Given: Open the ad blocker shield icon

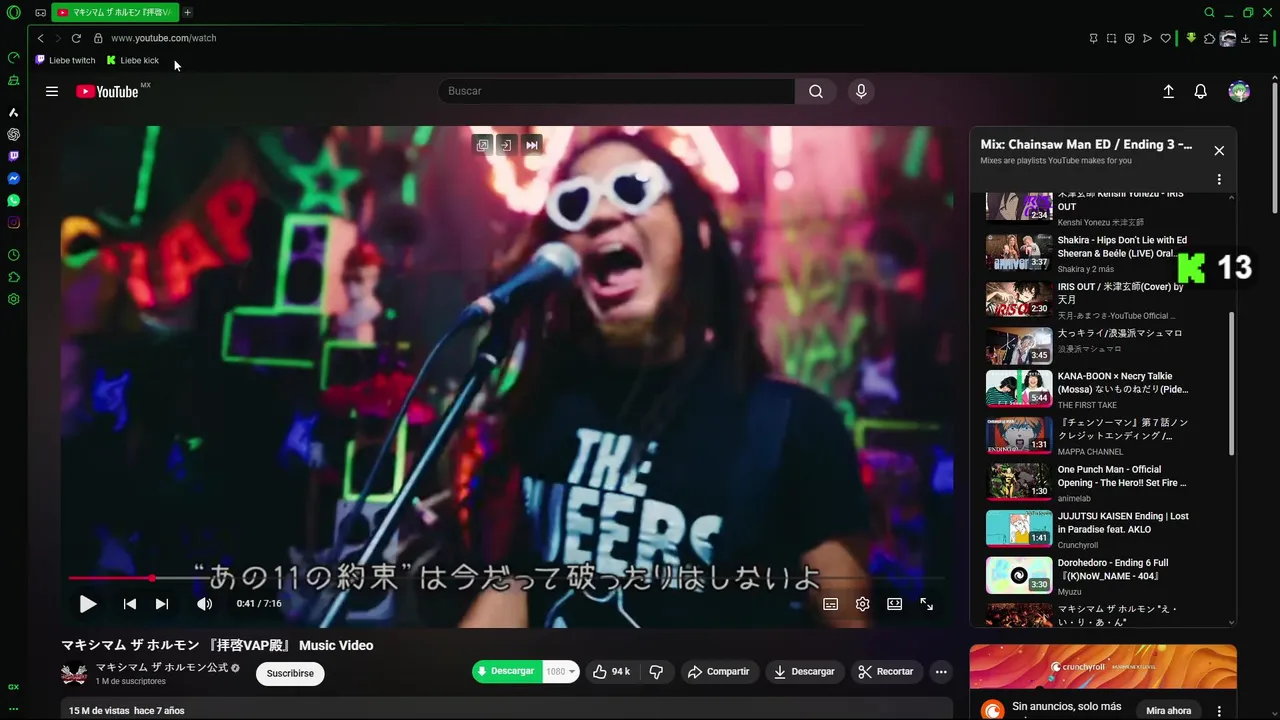Looking at the screenshot, I should [1129, 38].
